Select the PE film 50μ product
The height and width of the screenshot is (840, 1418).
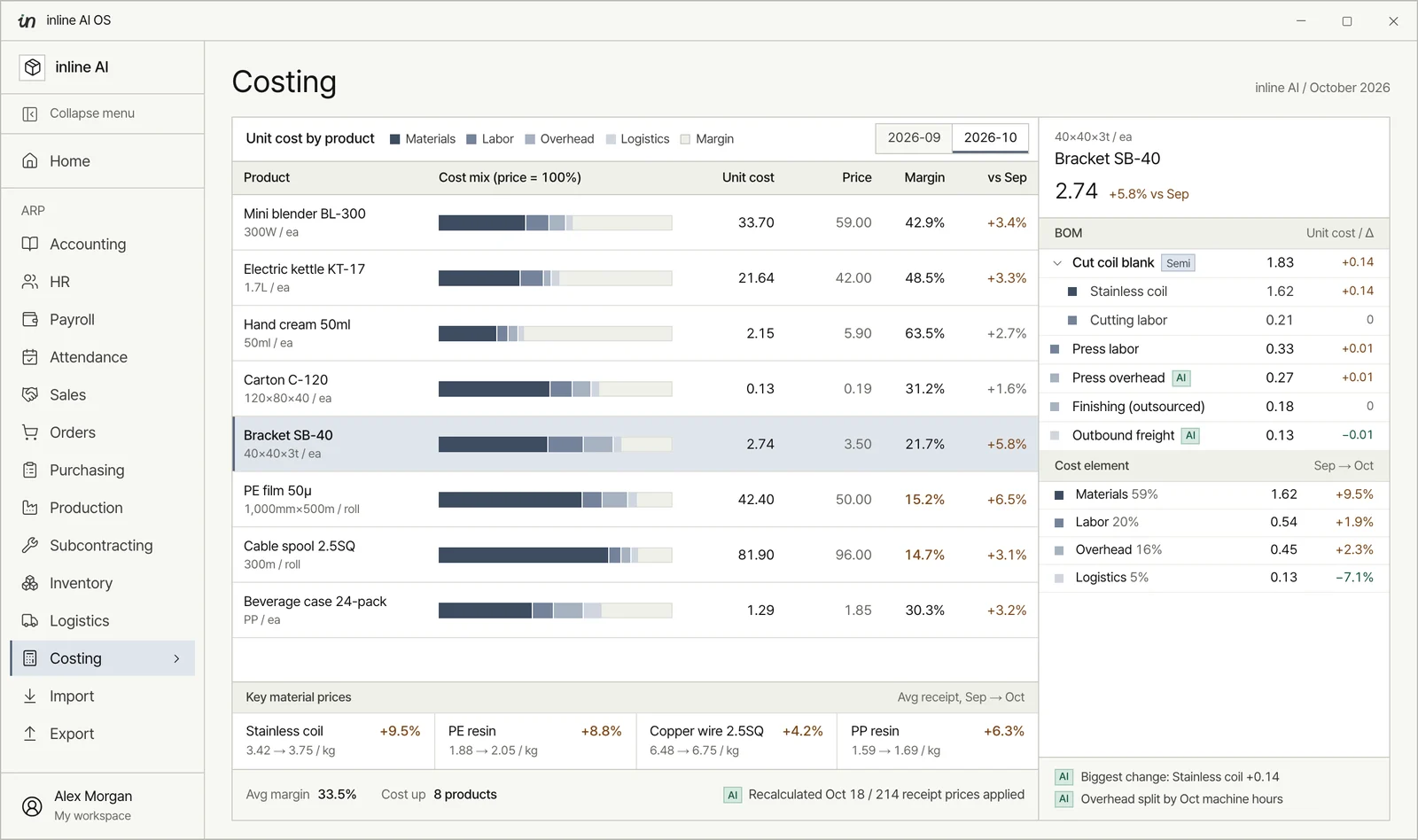click(x=635, y=500)
